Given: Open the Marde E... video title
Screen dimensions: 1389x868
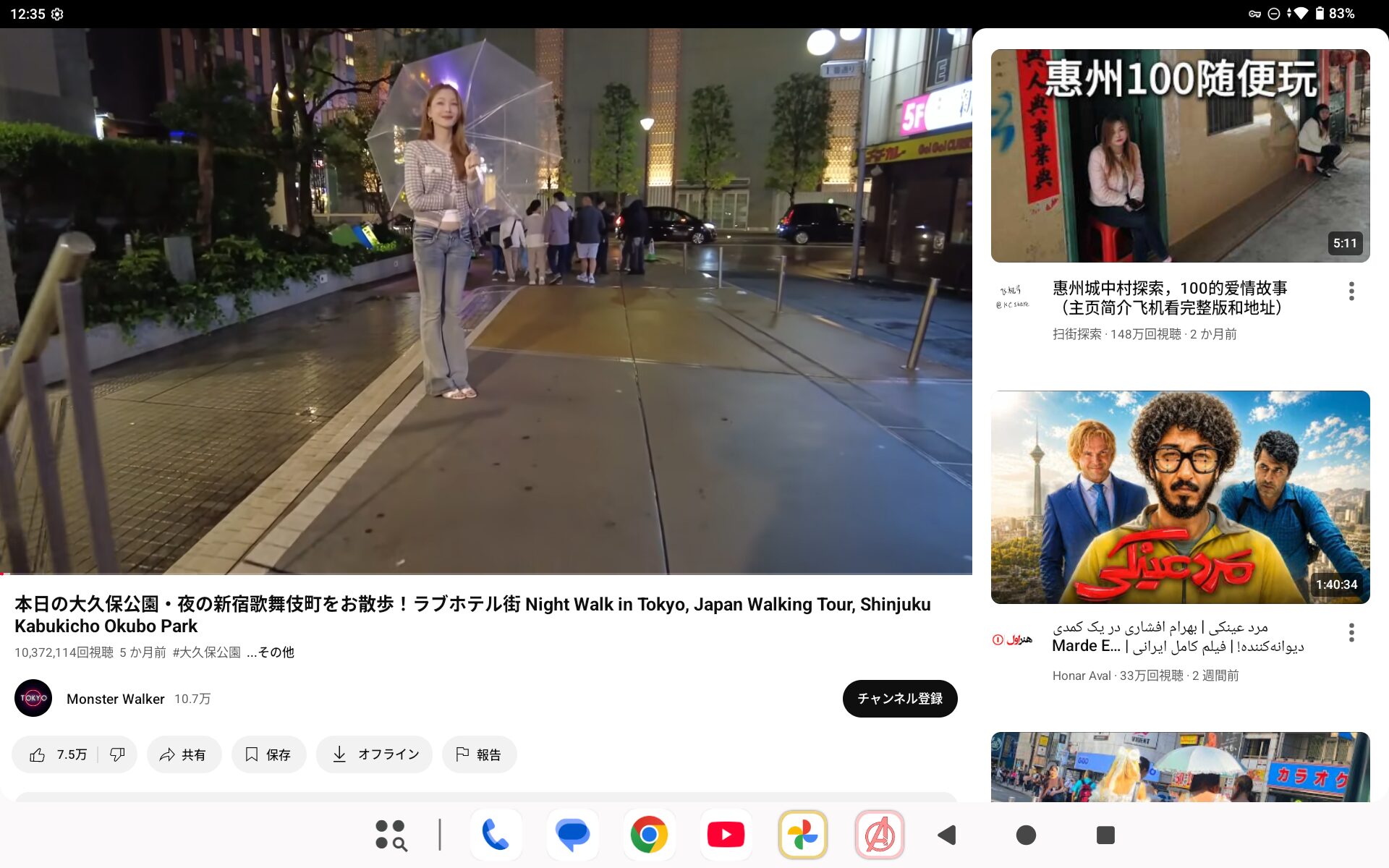Looking at the screenshot, I should (1178, 637).
